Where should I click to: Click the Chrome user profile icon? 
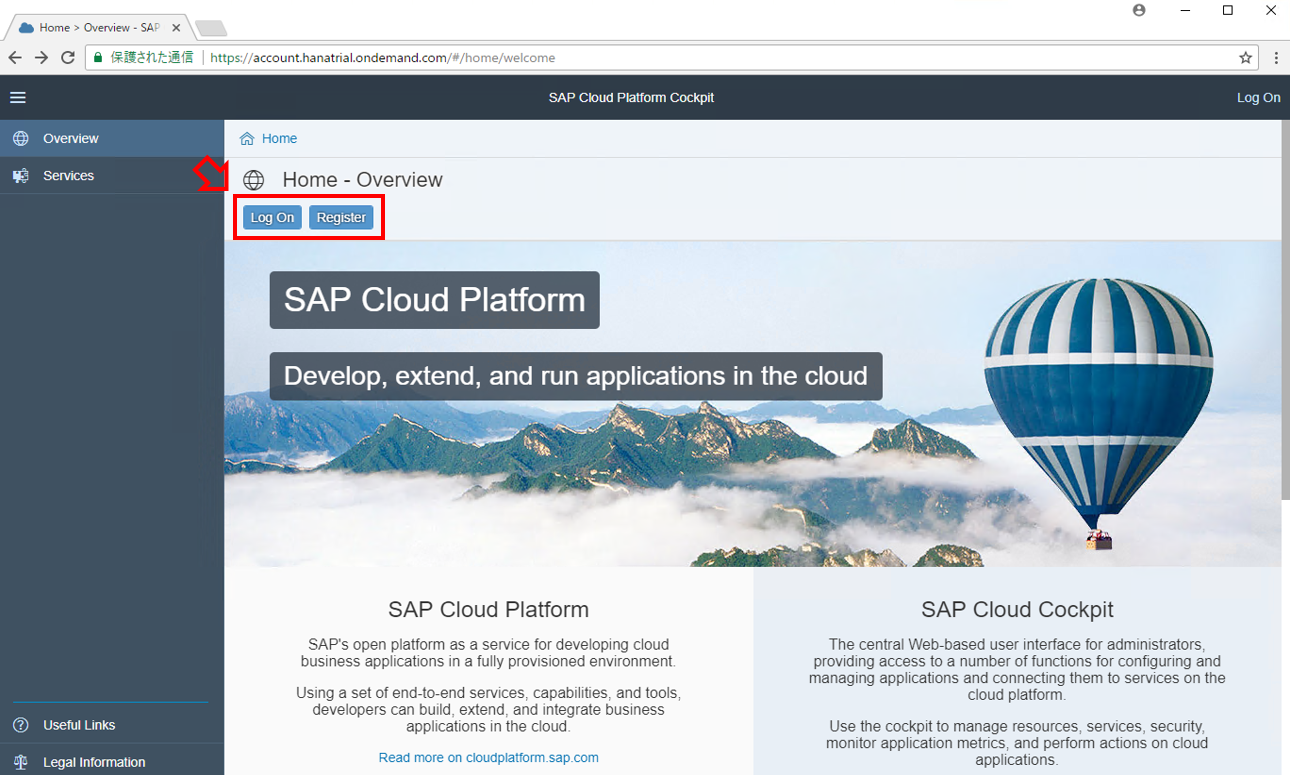point(1139,10)
